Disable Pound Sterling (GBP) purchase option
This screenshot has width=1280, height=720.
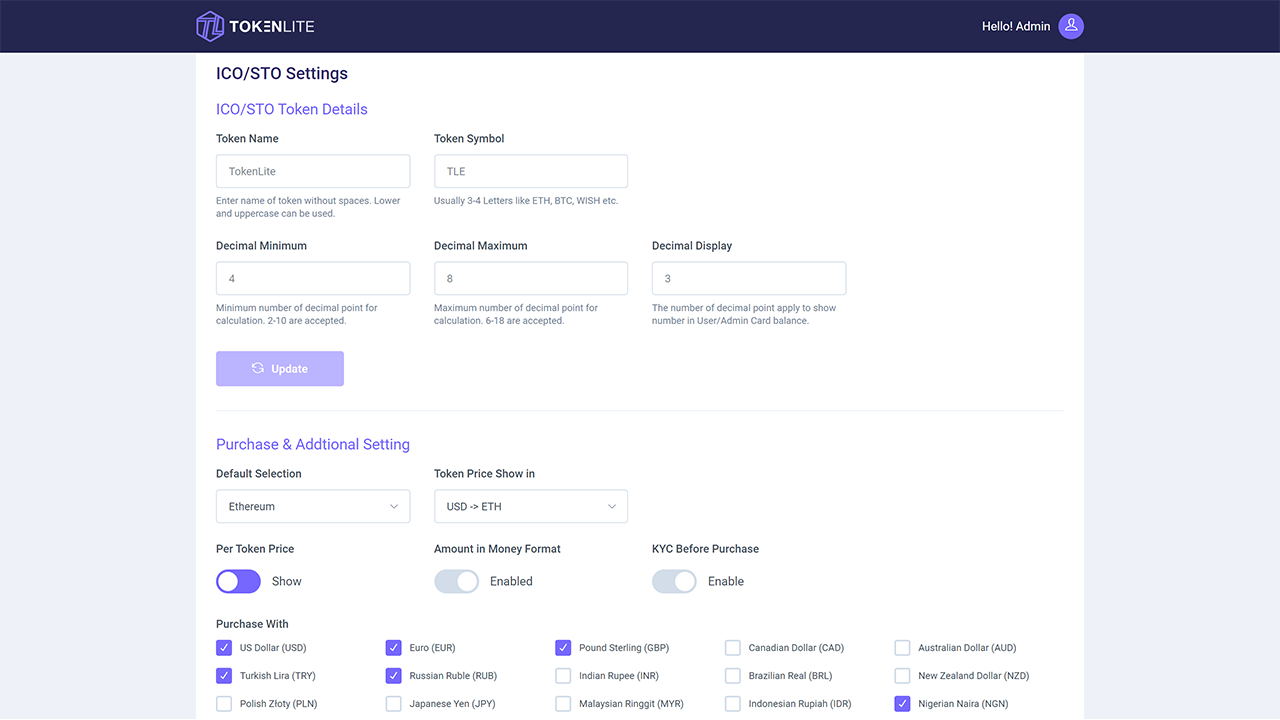click(x=563, y=647)
